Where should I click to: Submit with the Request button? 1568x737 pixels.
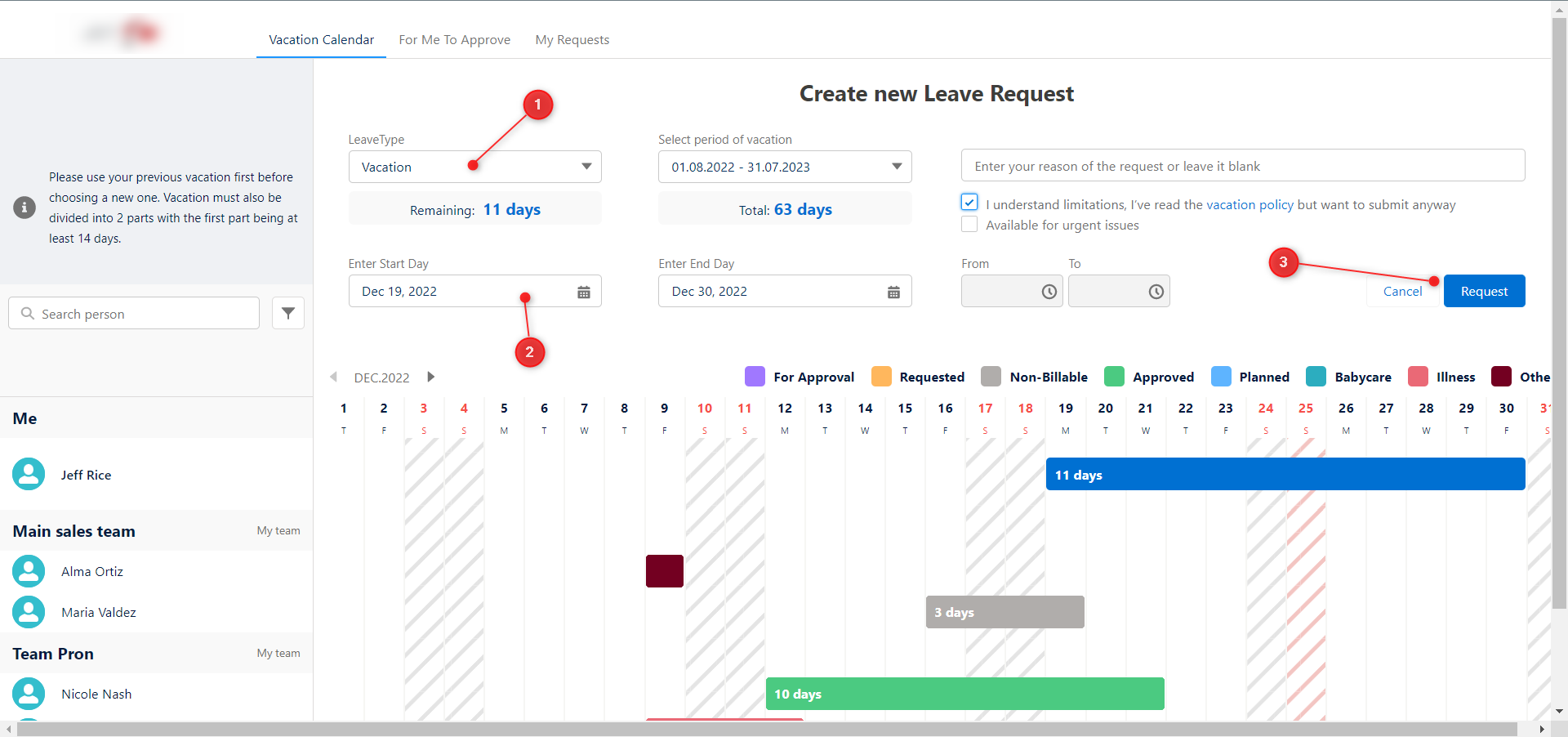tap(1485, 291)
